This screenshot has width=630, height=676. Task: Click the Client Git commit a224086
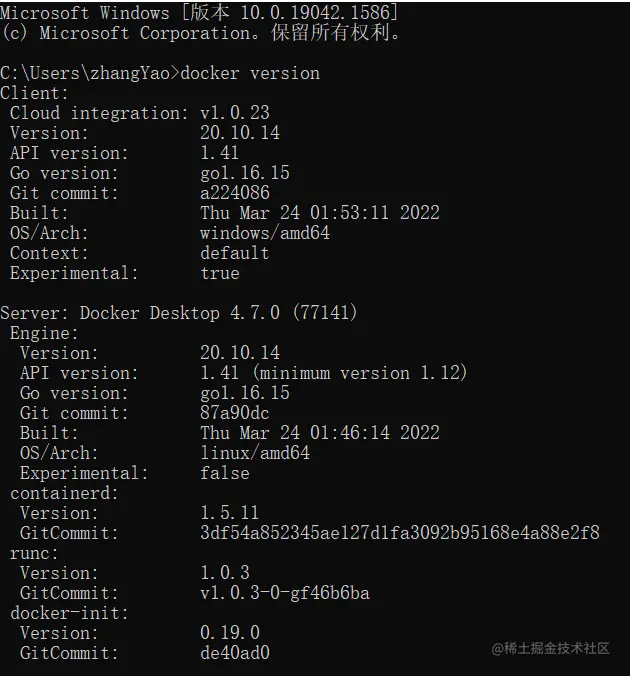click(234, 193)
